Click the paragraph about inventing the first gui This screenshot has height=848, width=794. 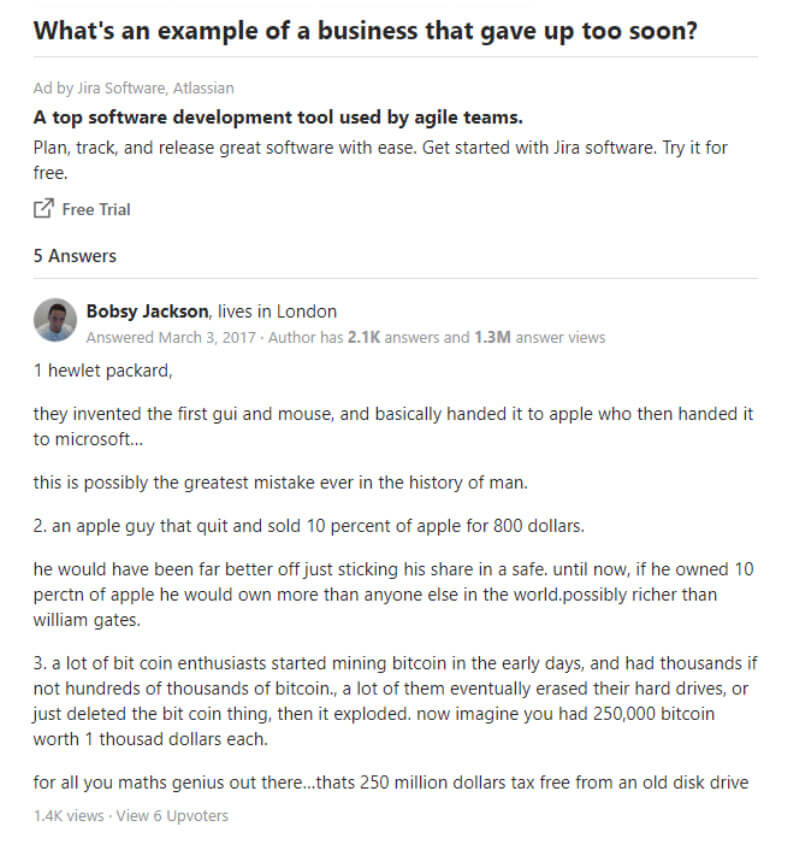pyautogui.click(x=393, y=426)
